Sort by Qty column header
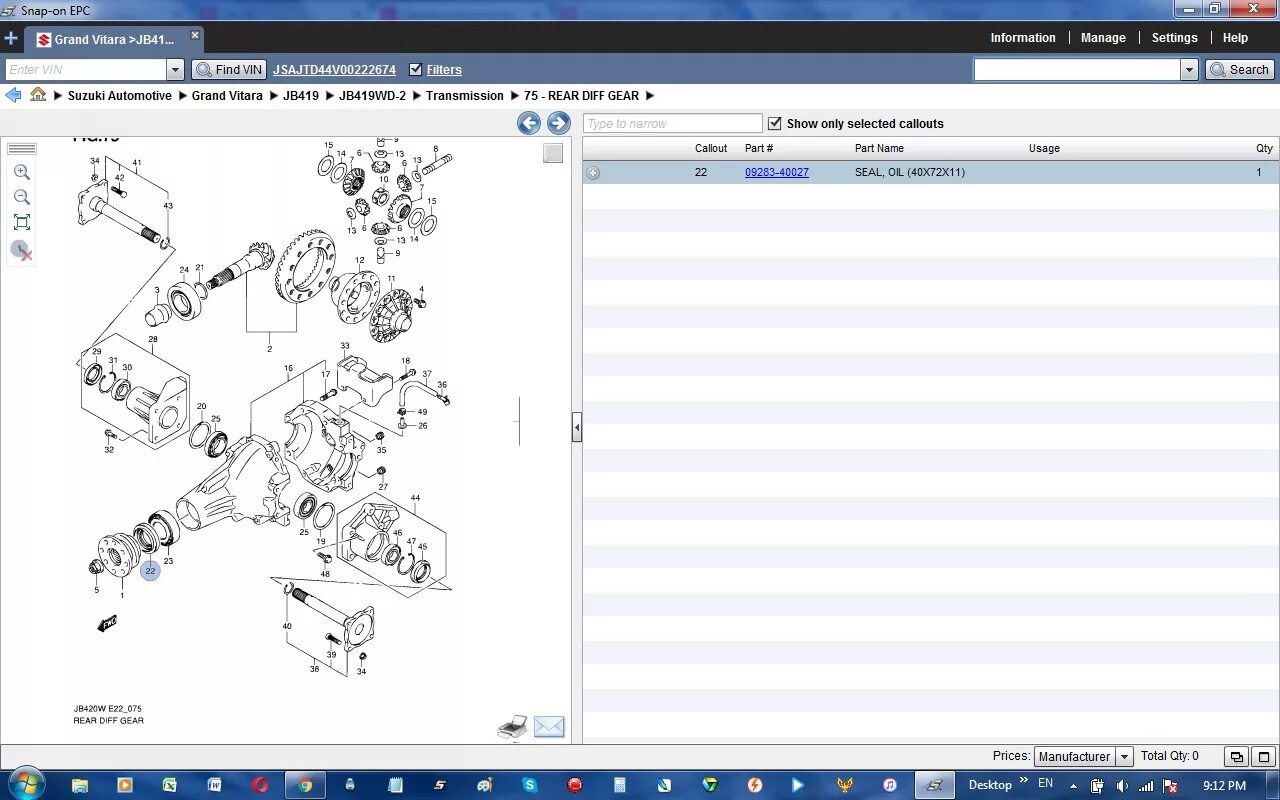1280x800 pixels. tap(1264, 148)
